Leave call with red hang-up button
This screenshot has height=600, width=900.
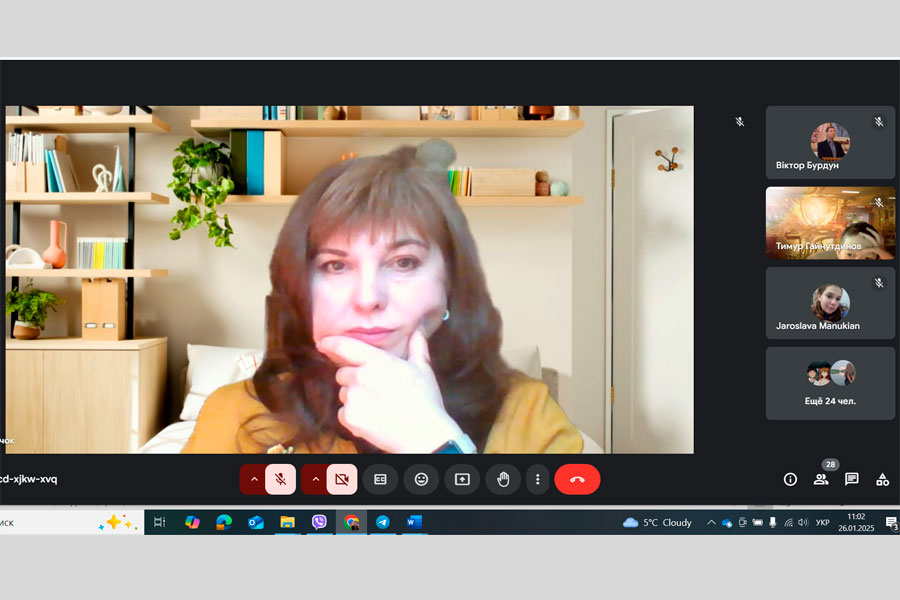point(577,479)
